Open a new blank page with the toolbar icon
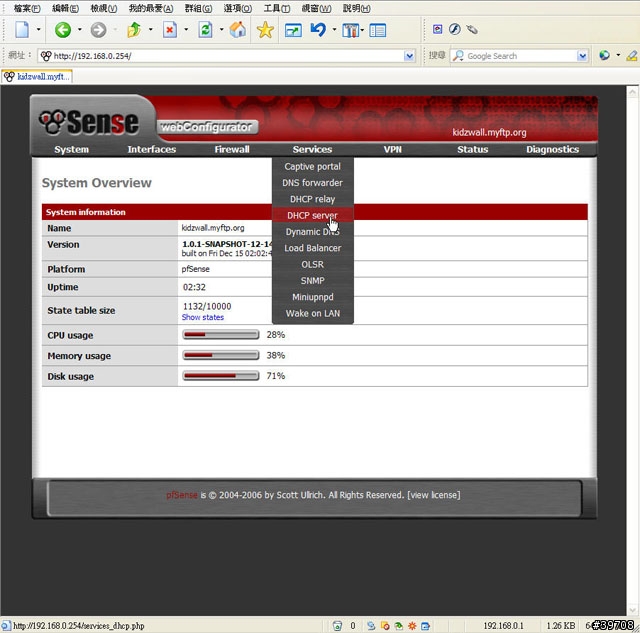Screen dimensions: 640x633 [x=22, y=30]
